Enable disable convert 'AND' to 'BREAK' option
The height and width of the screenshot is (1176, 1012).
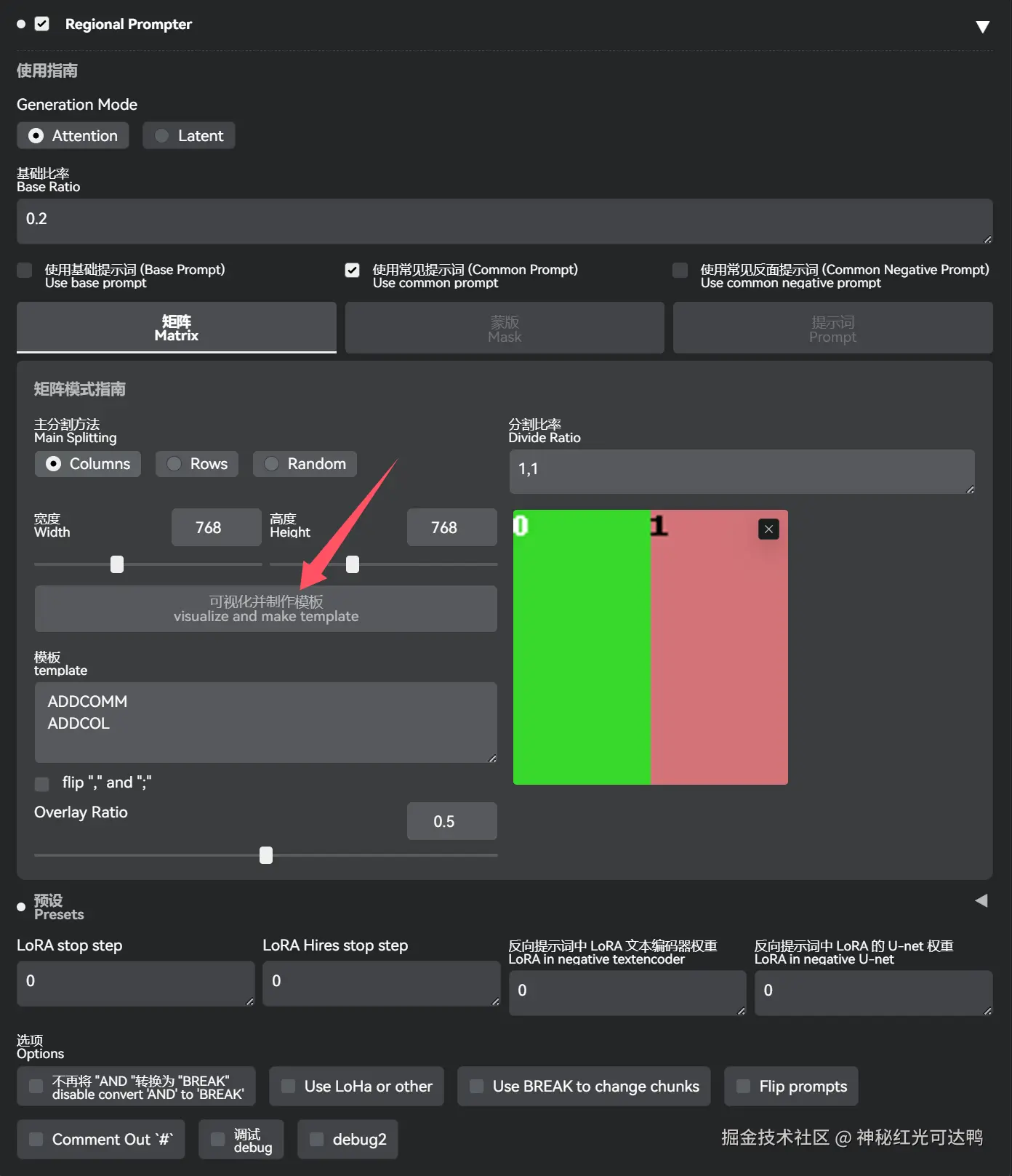tap(36, 1086)
